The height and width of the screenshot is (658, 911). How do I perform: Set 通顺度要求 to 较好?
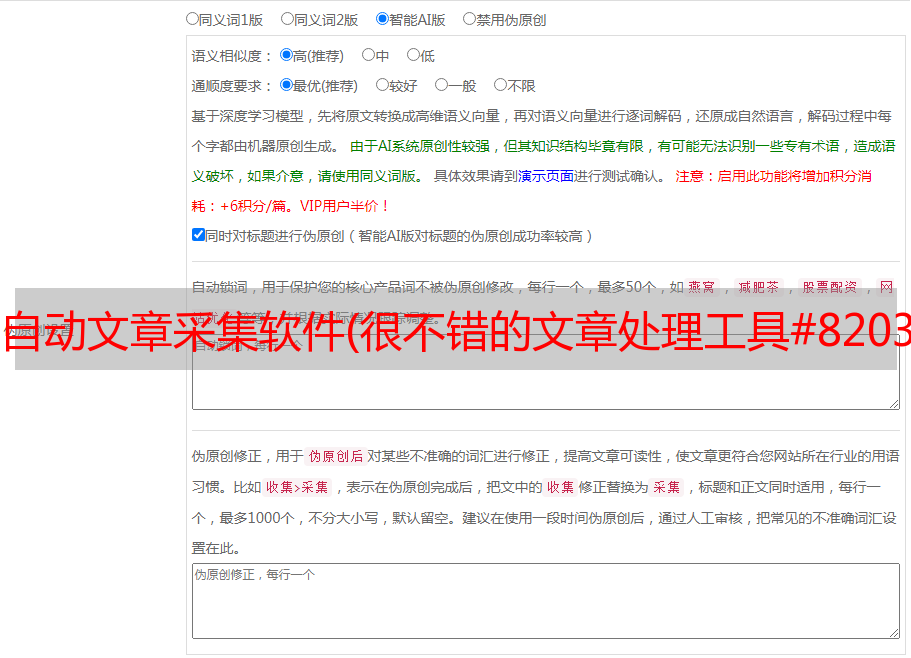(x=382, y=85)
